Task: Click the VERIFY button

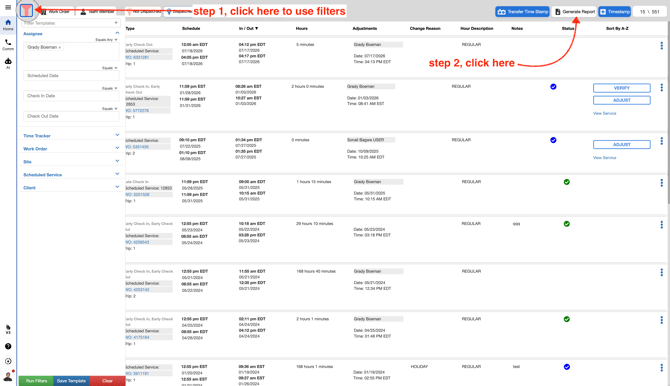Action: click(622, 88)
